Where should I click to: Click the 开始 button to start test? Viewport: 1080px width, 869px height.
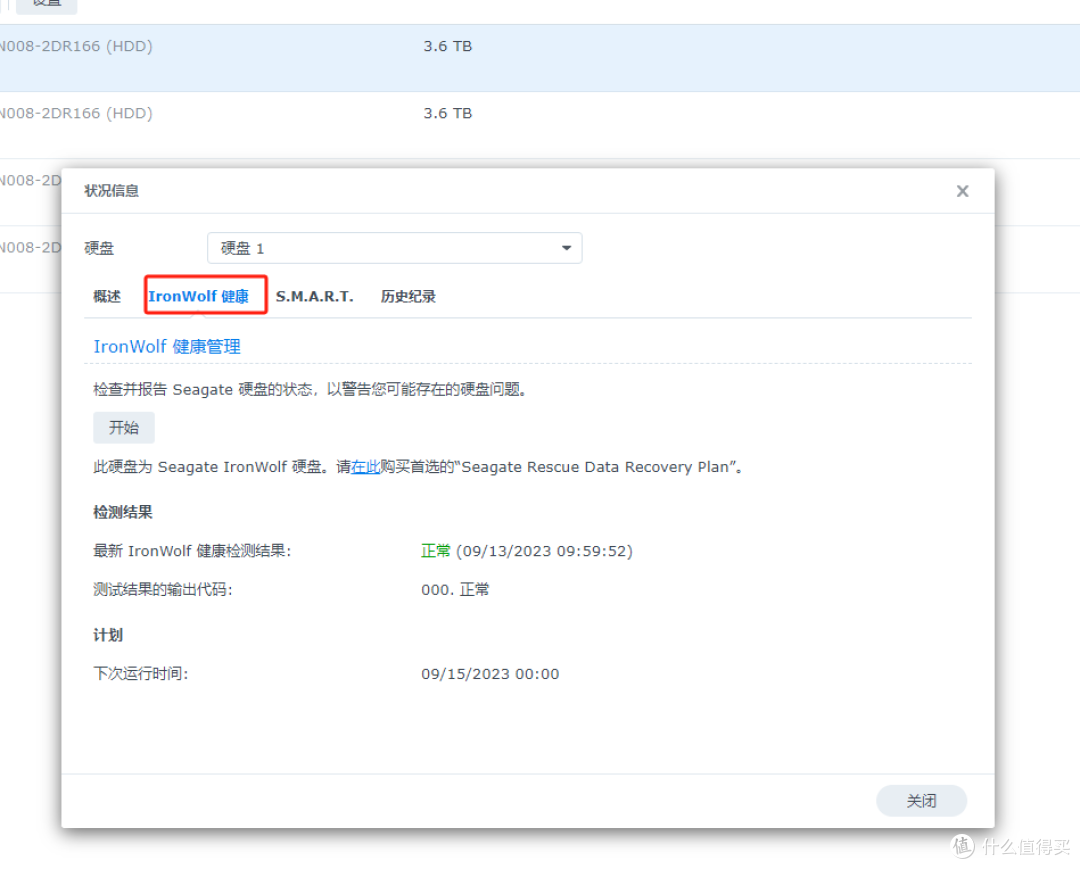(x=124, y=428)
